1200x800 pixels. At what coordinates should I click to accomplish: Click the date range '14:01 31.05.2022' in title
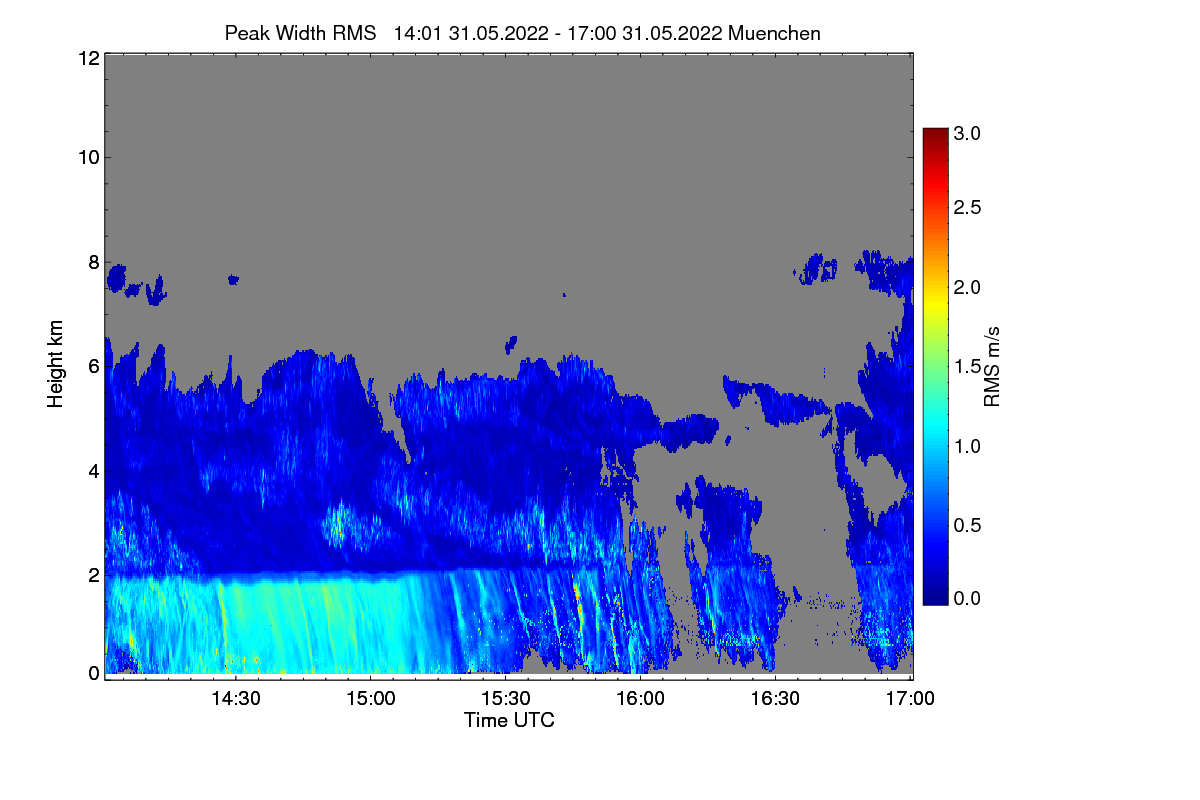pos(471,33)
